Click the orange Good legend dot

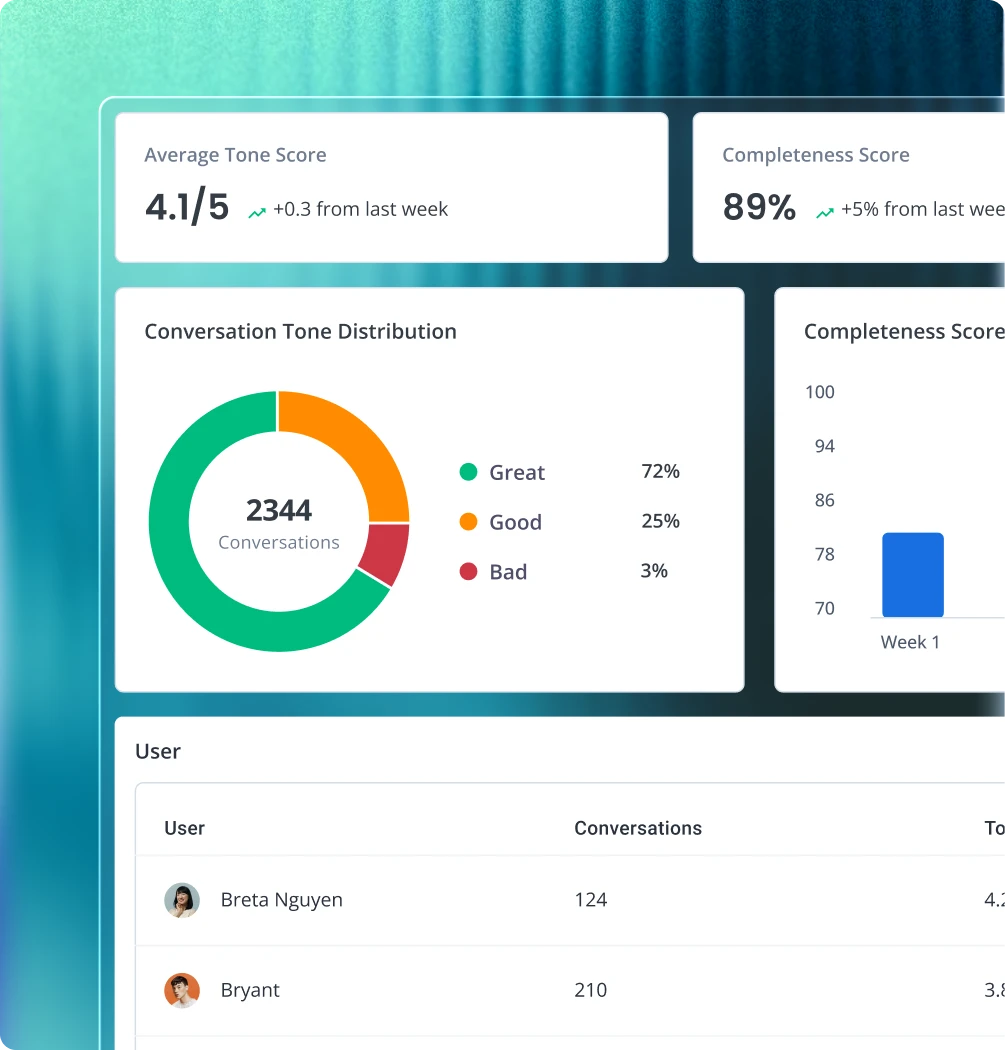pyautogui.click(x=469, y=522)
